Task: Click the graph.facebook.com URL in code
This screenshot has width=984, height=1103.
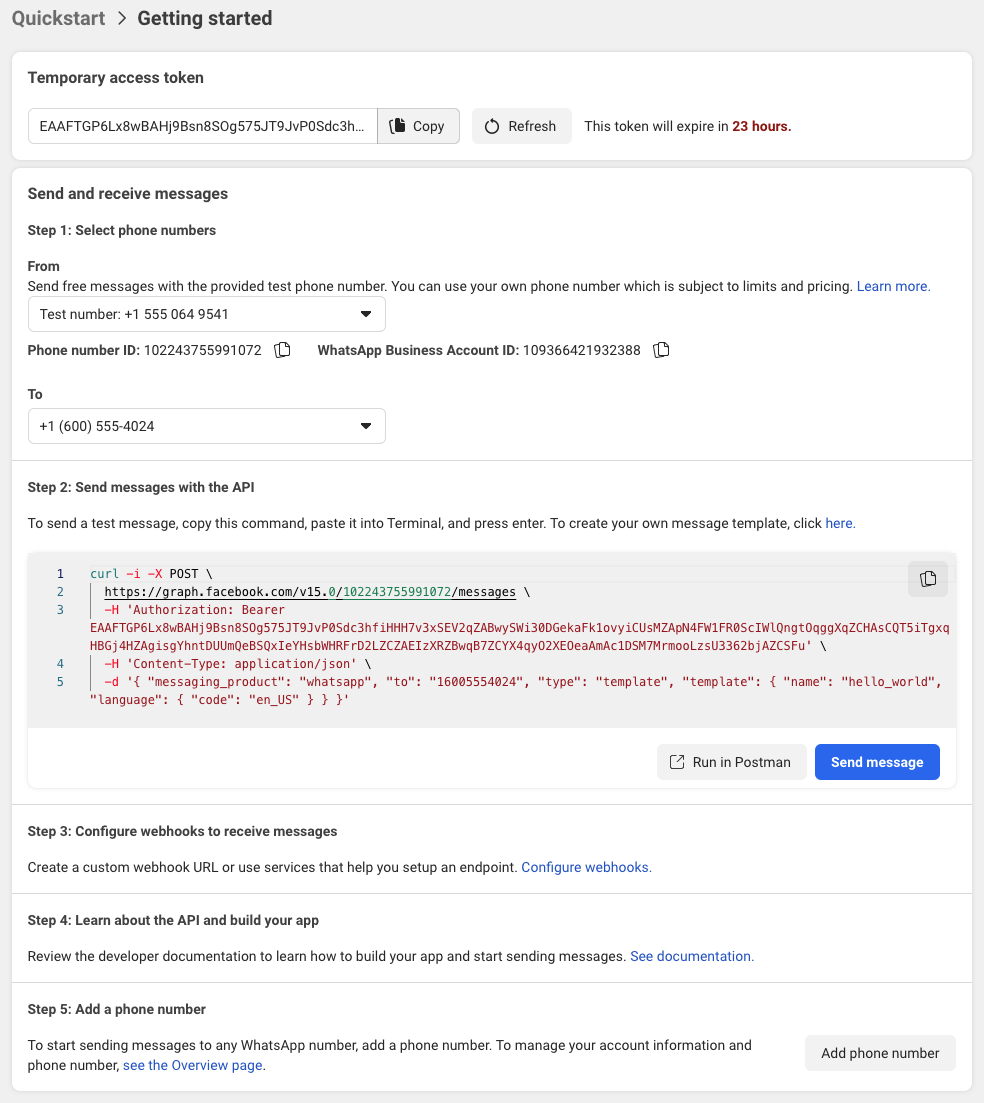Action: click(310, 592)
